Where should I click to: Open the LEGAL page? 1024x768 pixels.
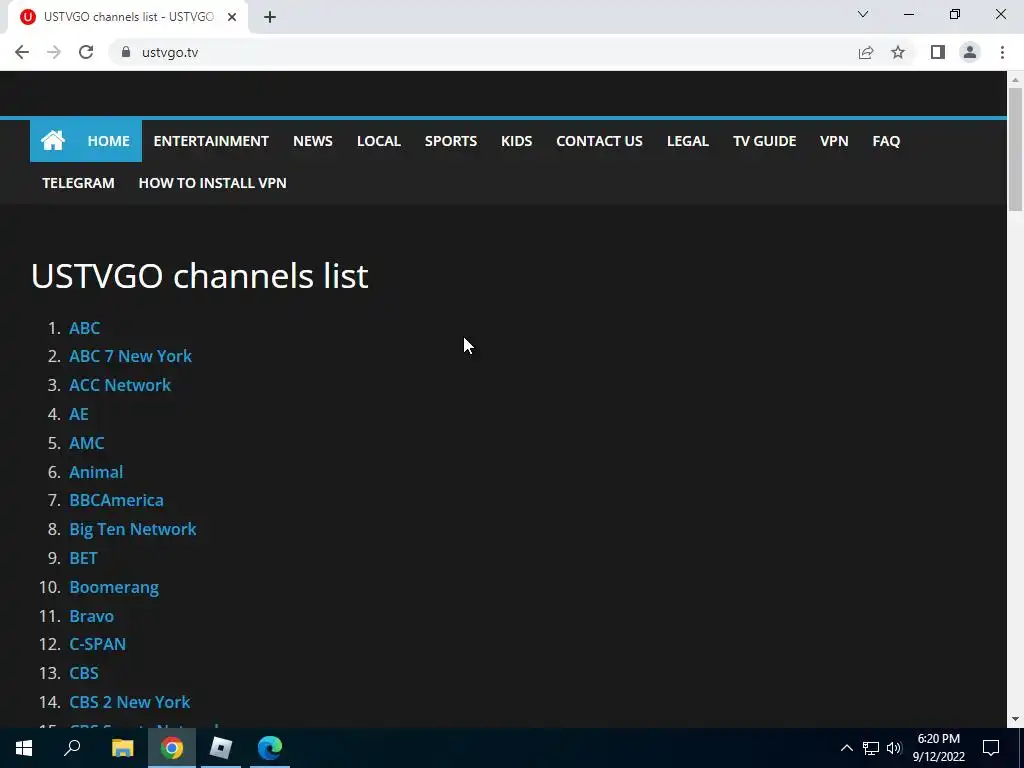tap(688, 141)
